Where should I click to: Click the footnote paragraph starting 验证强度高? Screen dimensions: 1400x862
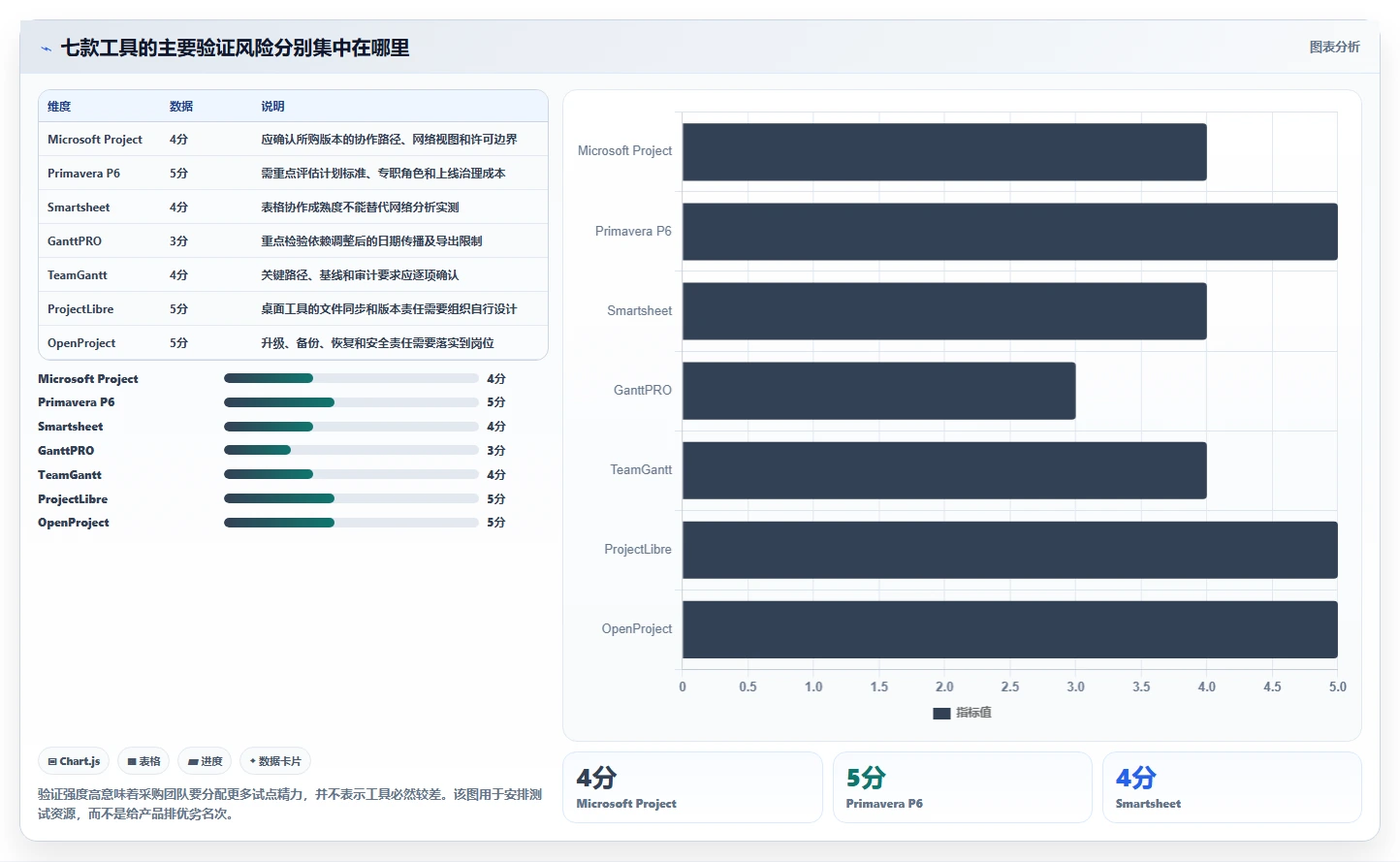coord(290,804)
